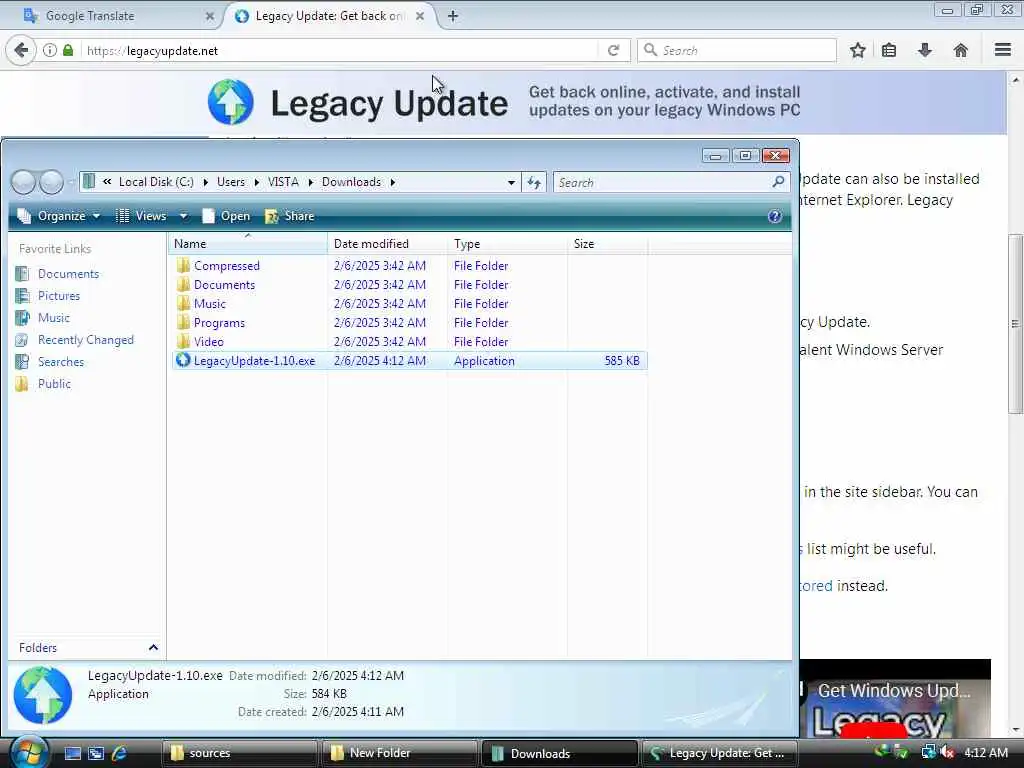Switch to sources taskbar window
The width and height of the screenshot is (1024, 768).
240,753
